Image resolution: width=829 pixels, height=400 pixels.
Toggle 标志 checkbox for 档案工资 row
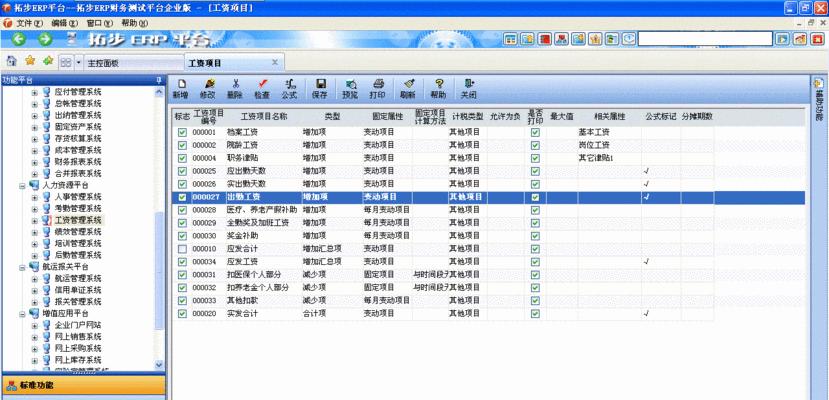[182, 132]
